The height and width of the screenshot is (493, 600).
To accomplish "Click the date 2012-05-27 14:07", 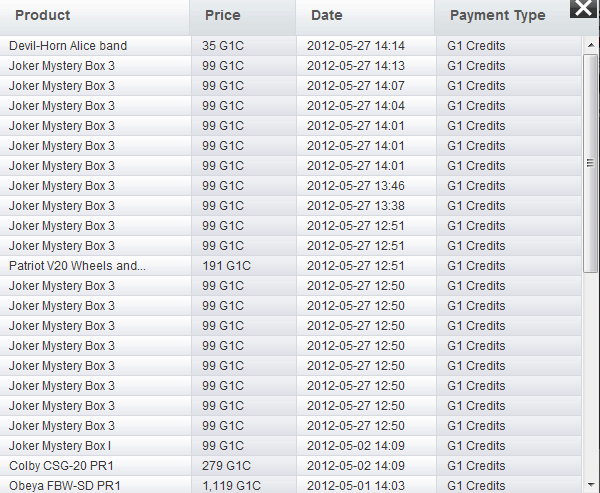I will click(356, 86).
